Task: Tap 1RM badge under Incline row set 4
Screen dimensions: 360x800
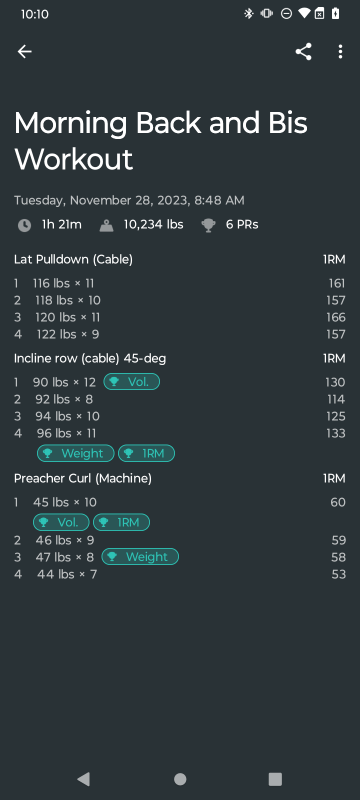Action: click(x=146, y=453)
